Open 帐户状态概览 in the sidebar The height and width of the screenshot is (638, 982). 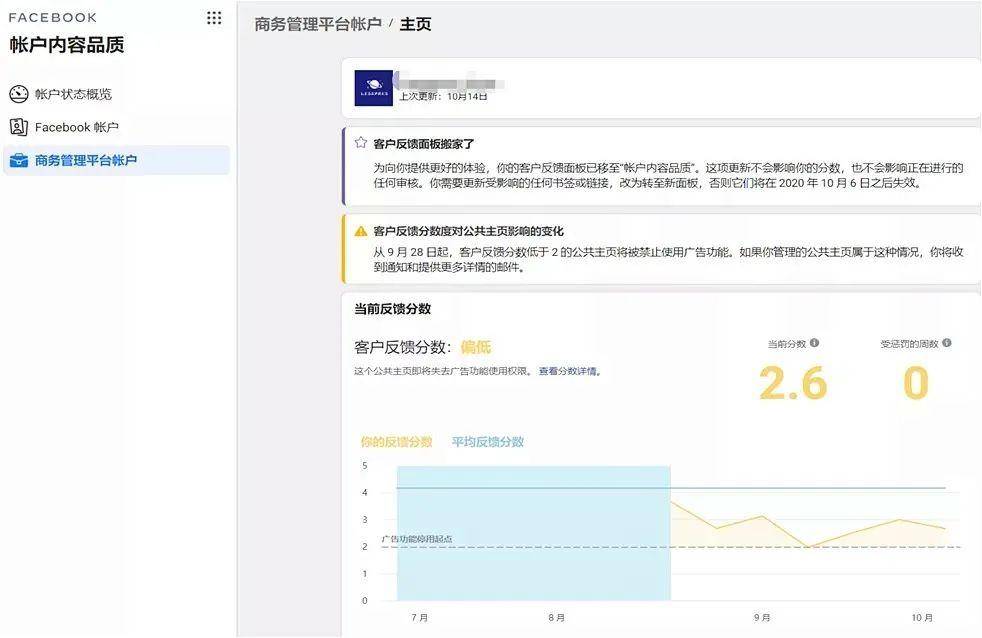tap(73, 94)
